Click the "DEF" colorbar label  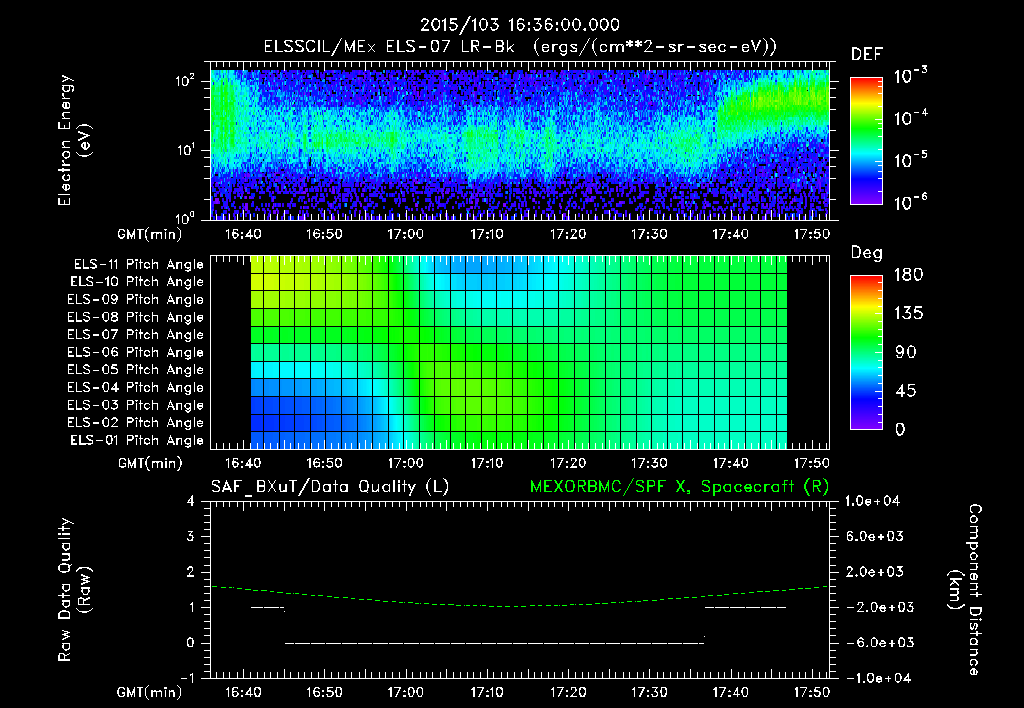tap(867, 55)
